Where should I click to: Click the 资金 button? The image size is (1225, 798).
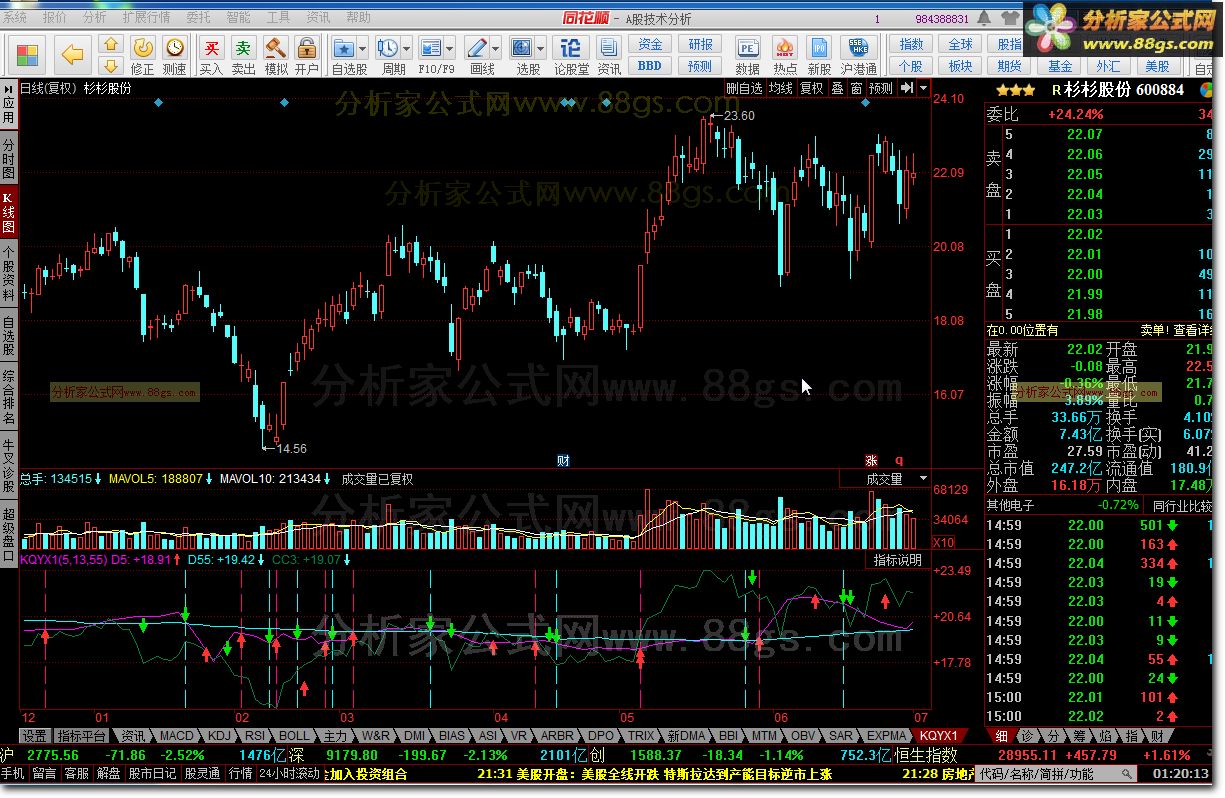coord(650,44)
